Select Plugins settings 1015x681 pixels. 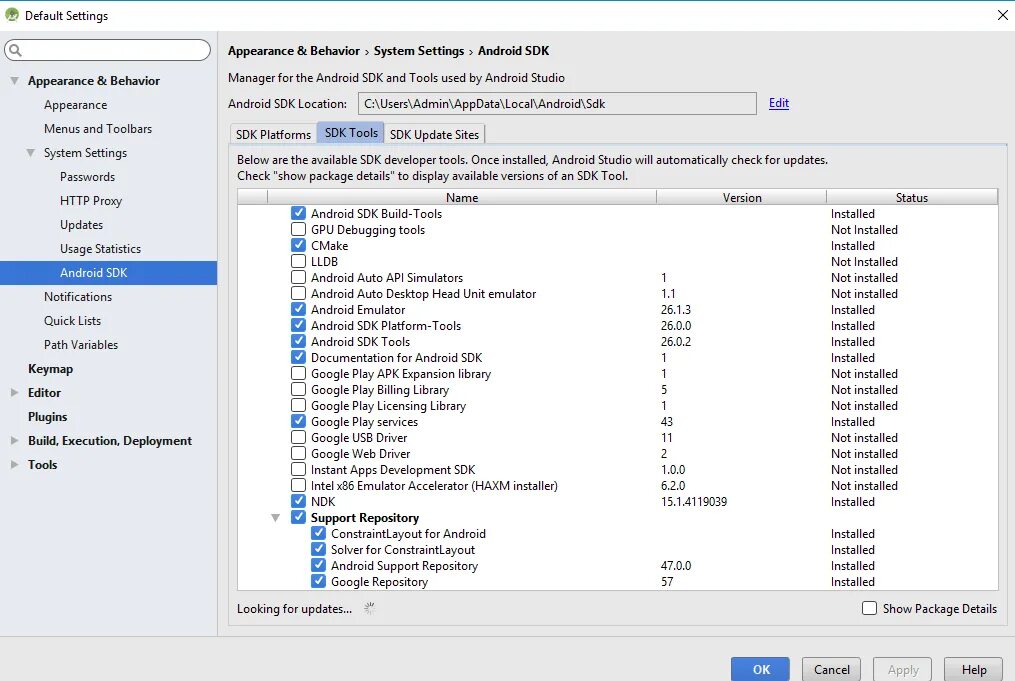47,416
